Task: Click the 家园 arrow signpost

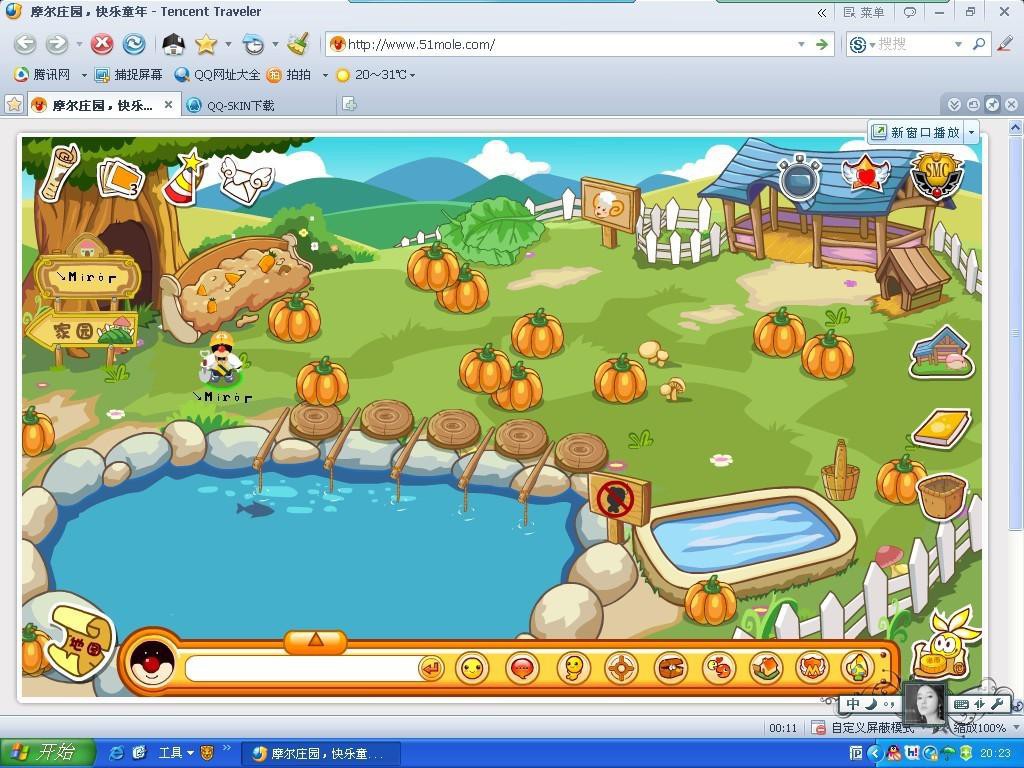Action: 81,330
